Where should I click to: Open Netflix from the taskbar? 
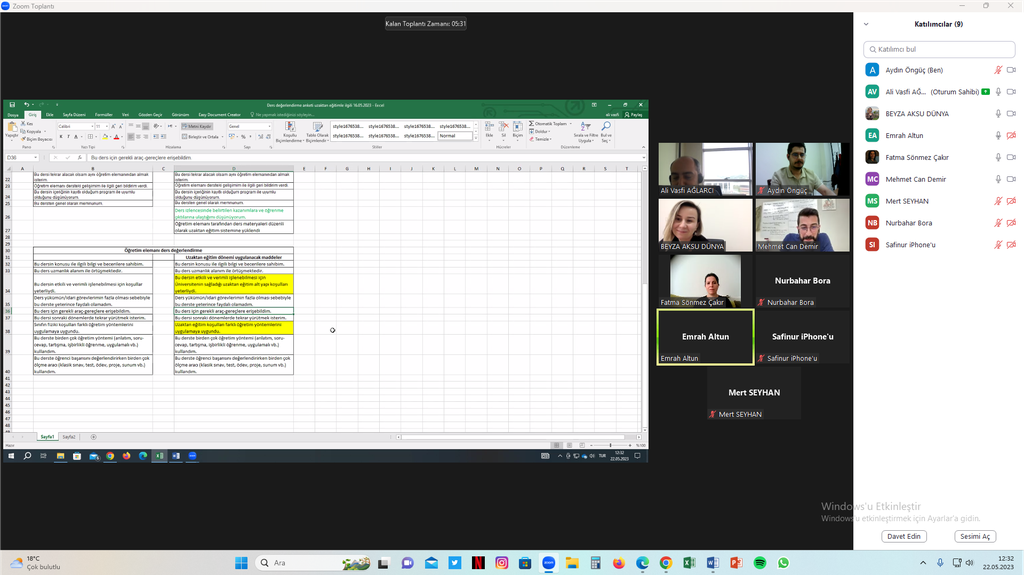coord(478,563)
